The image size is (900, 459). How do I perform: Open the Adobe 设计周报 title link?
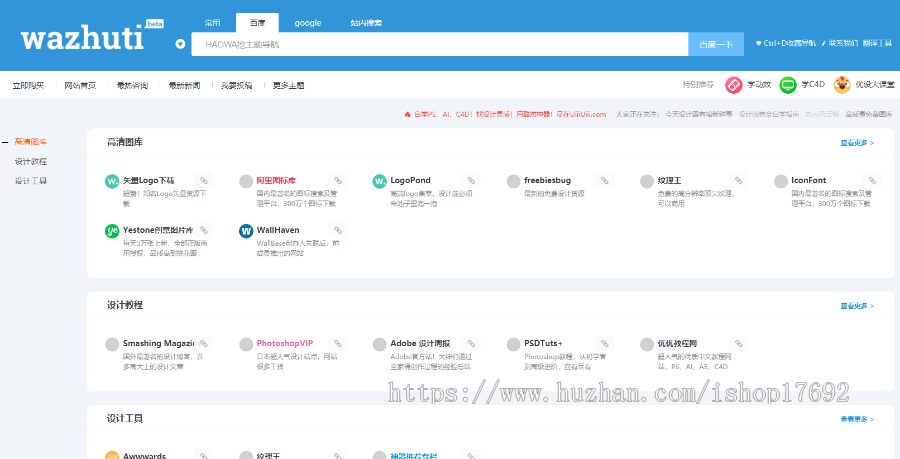(x=420, y=343)
